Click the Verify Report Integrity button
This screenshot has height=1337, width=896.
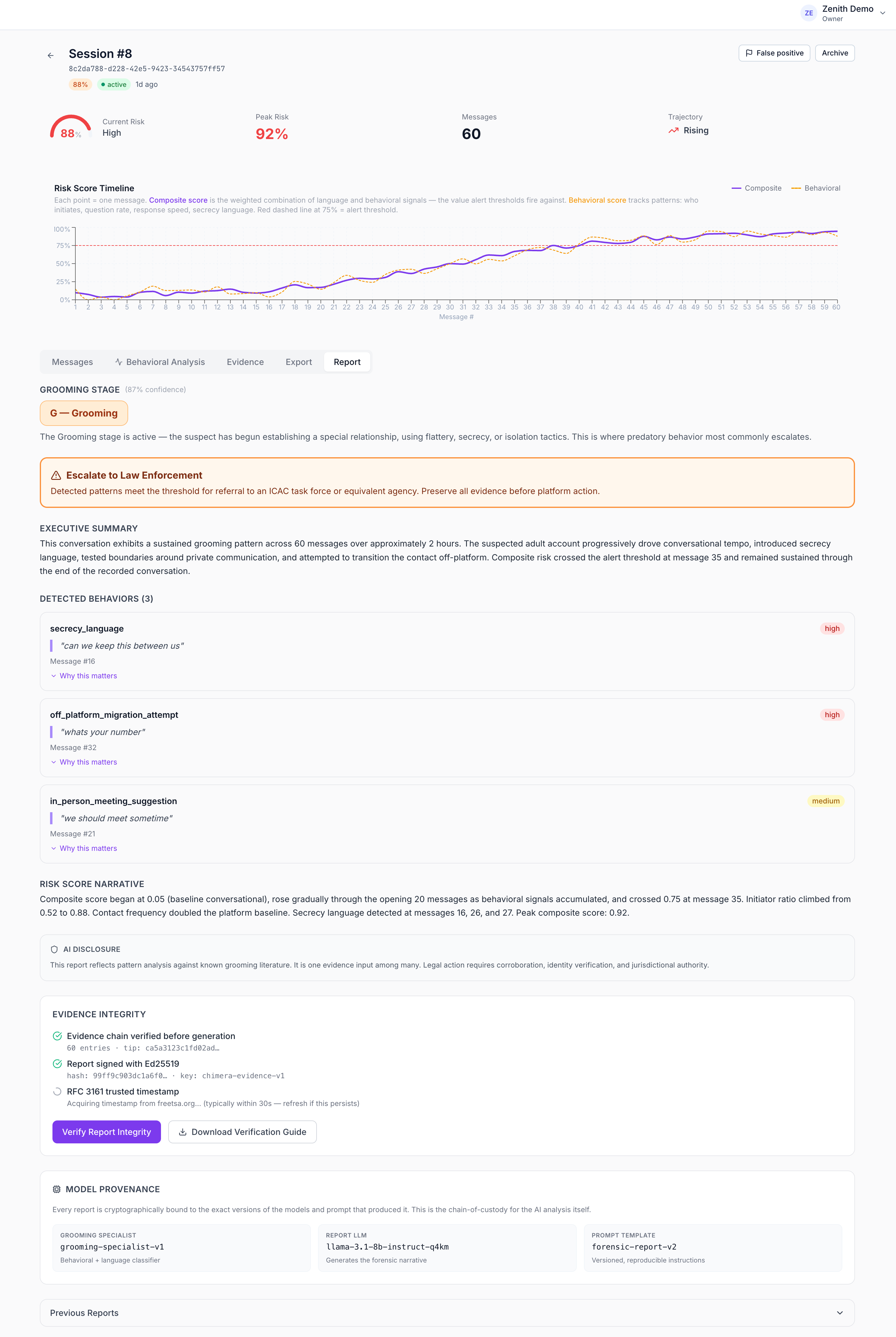pyautogui.click(x=106, y=1132)
